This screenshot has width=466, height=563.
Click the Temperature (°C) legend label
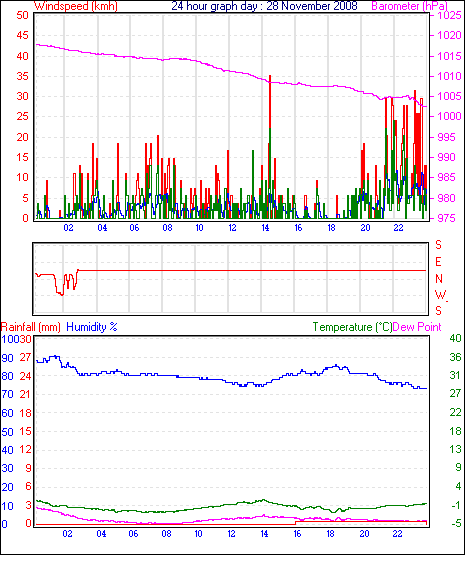pyautogui.click(x=352, y=327)
